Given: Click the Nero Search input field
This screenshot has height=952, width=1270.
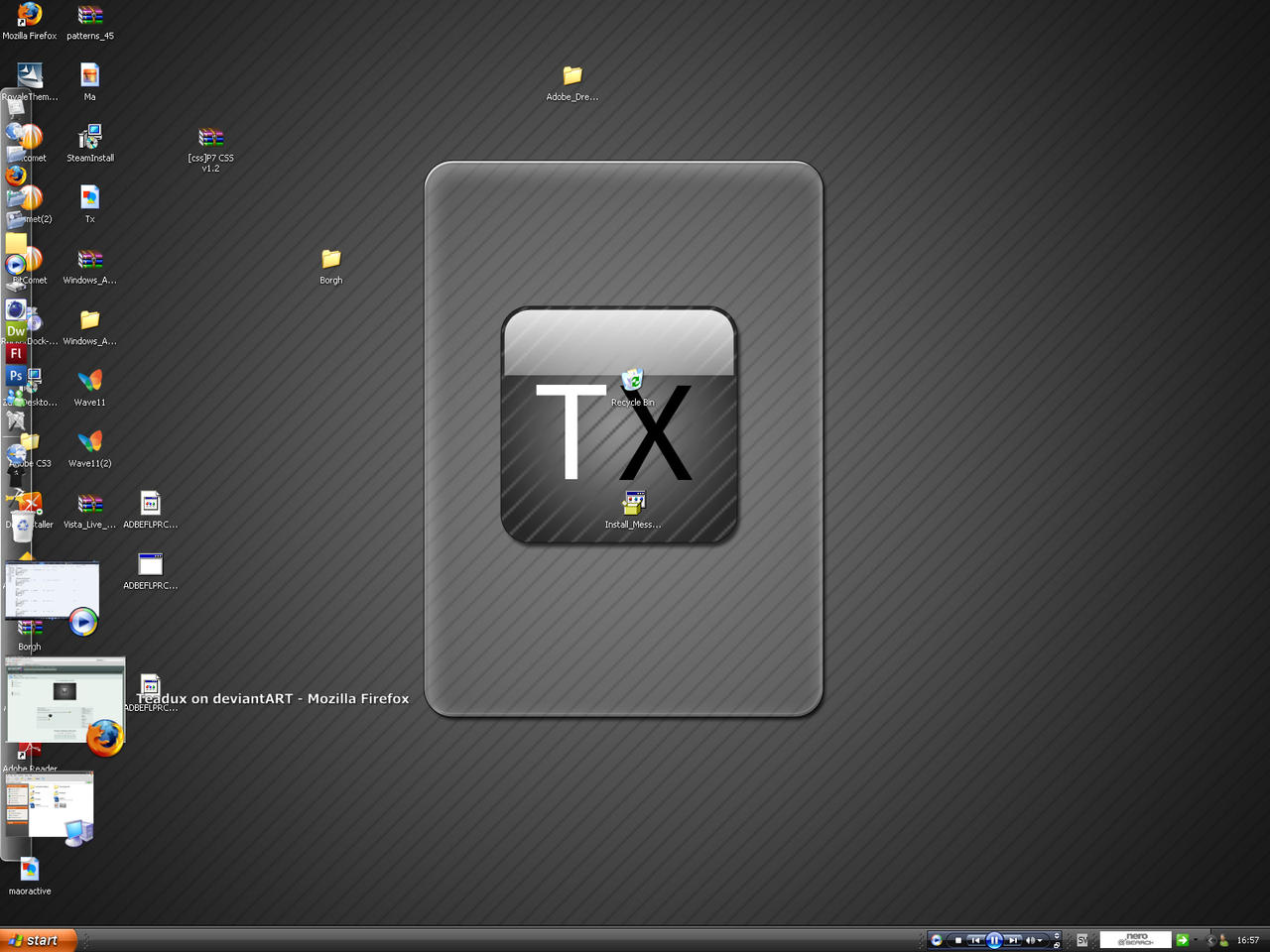Looking at the screenshot, I should coord(1135,940).
